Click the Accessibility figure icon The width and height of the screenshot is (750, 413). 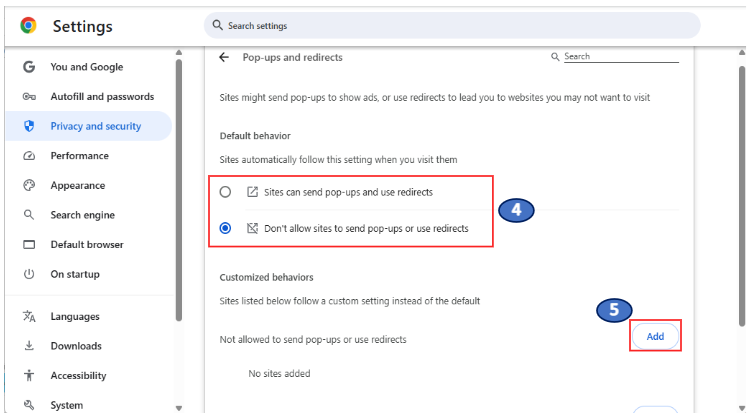pyautogui.click(x=29, y=376)
